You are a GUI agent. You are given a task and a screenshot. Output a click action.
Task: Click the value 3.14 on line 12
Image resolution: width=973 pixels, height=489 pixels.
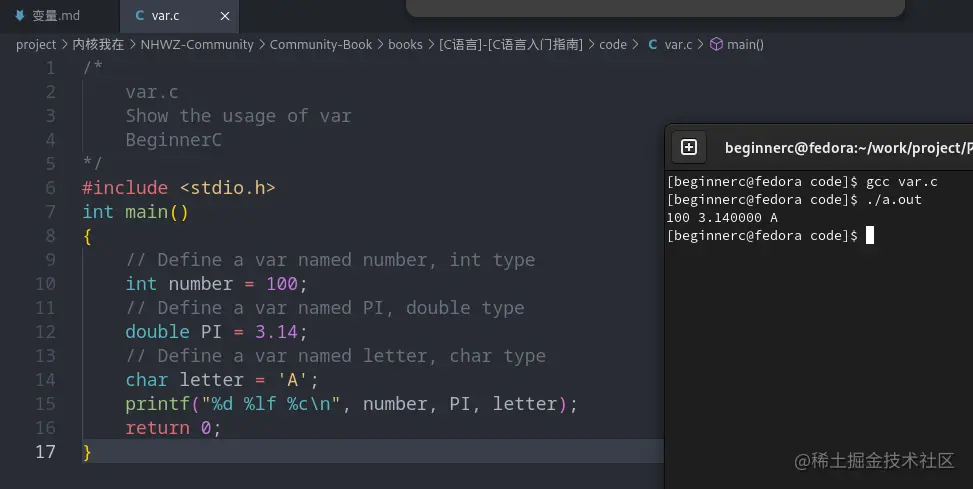(276, 331)
